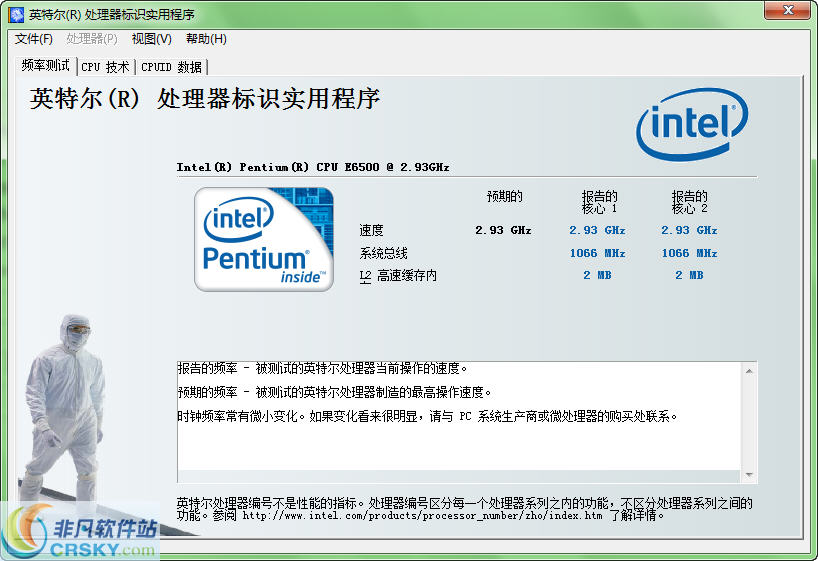Click core 2 L2 cache 2 MB
Image resolution: width=818 pixels, height=561 pixels.
coord(689,275)
